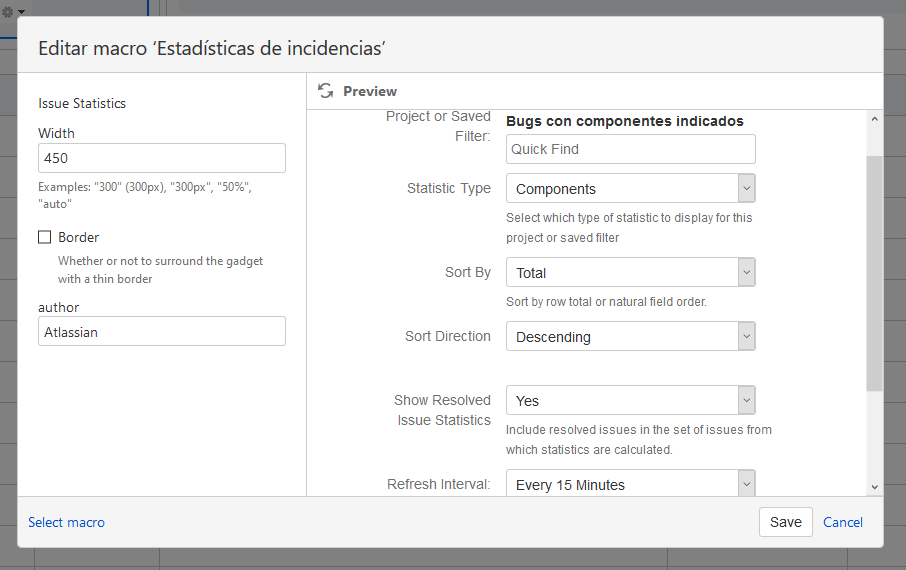Click the 'Issue Statistics' heading text
The width and height of the screenshot is (906, 570).
pos(82,103)
